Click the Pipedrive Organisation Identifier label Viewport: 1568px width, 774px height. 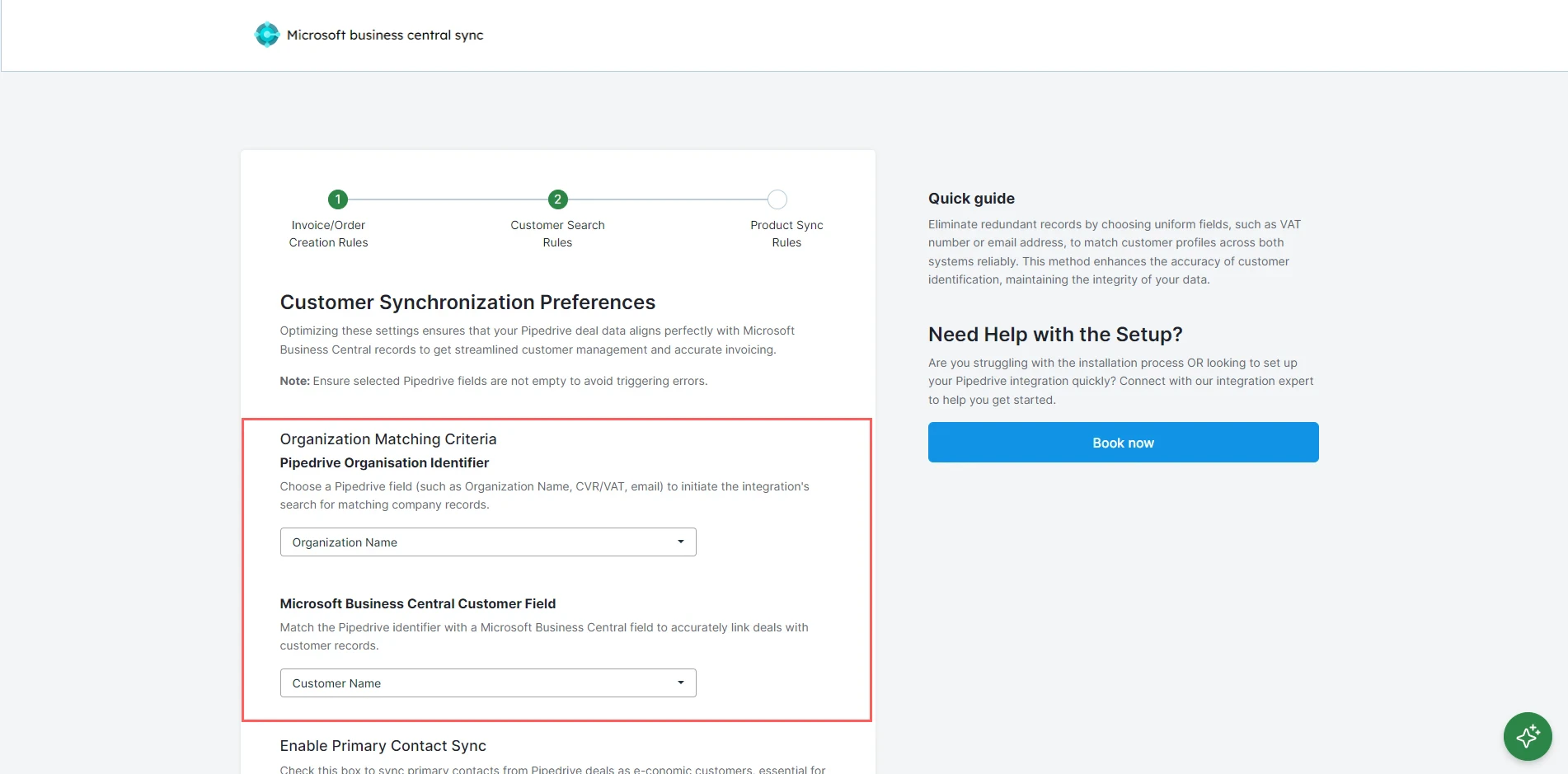pos(384,463)
